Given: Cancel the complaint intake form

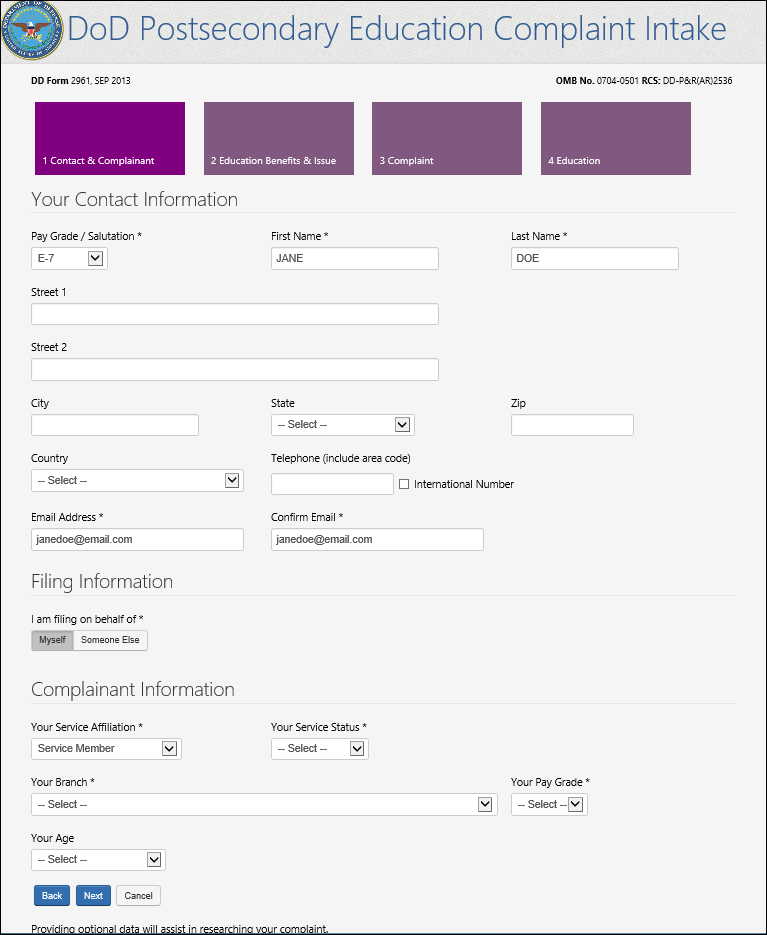Looking at the screenshot, I should [138, 896].
